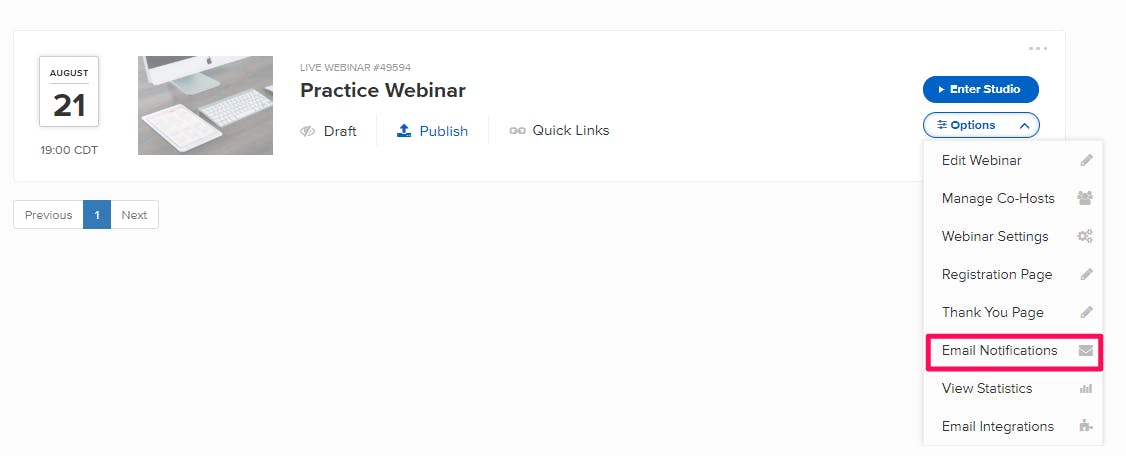Click the chevron arrow on Options button
1126x456 pixels.
tap(1024, 126)
